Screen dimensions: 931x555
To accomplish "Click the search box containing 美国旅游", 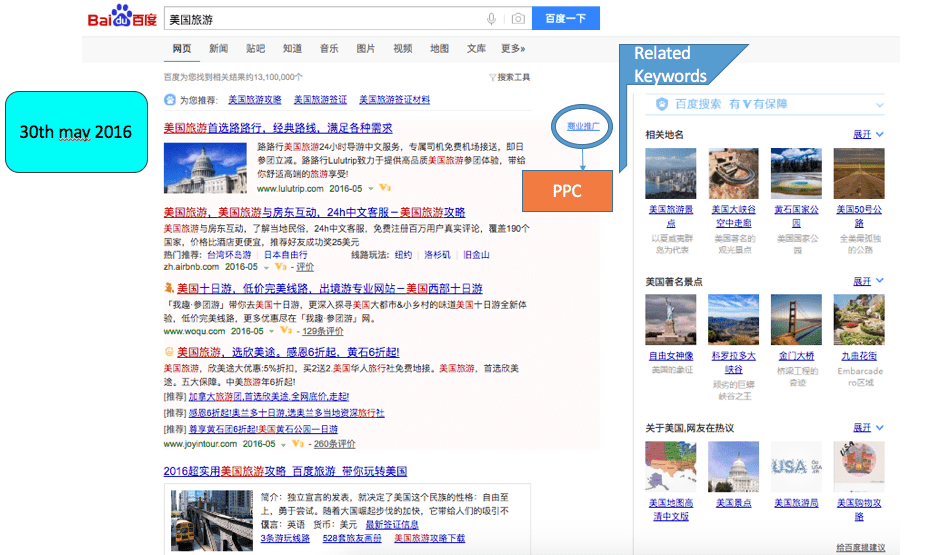I will pyautogui.click(x=320, y=19).
